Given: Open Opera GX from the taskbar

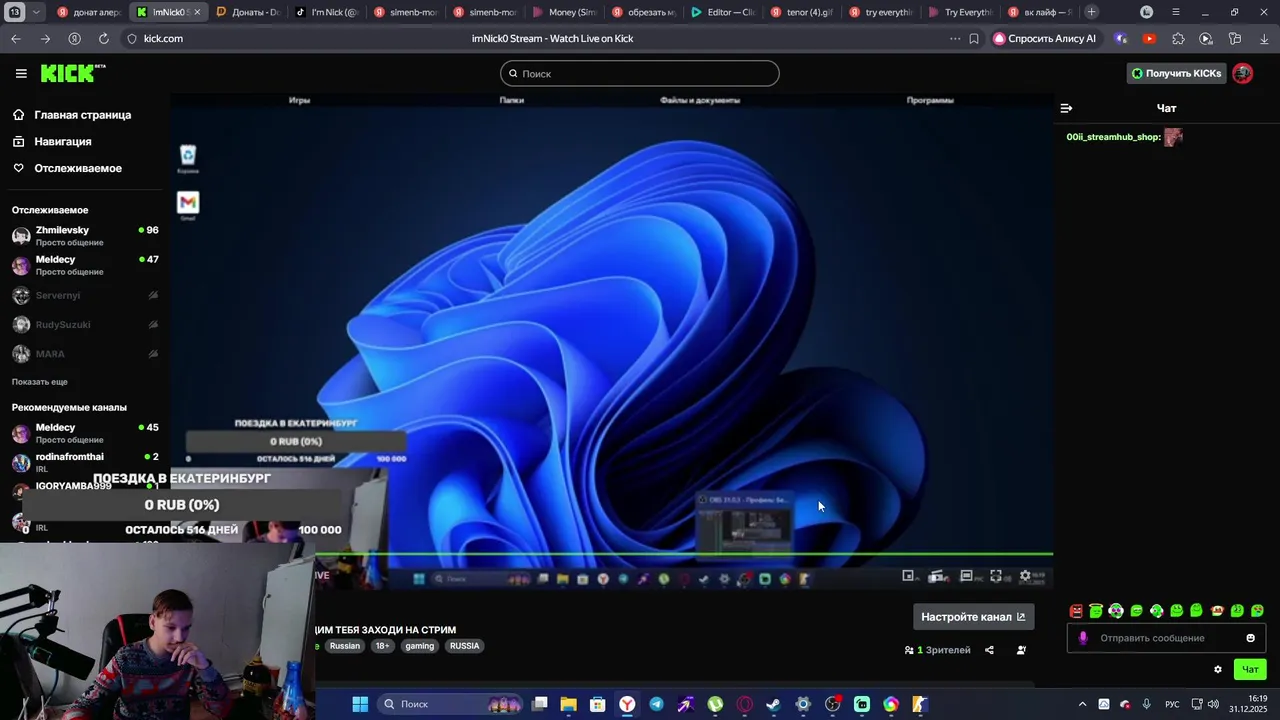Looking at the screenshot, I should click(x=744, y=704).
